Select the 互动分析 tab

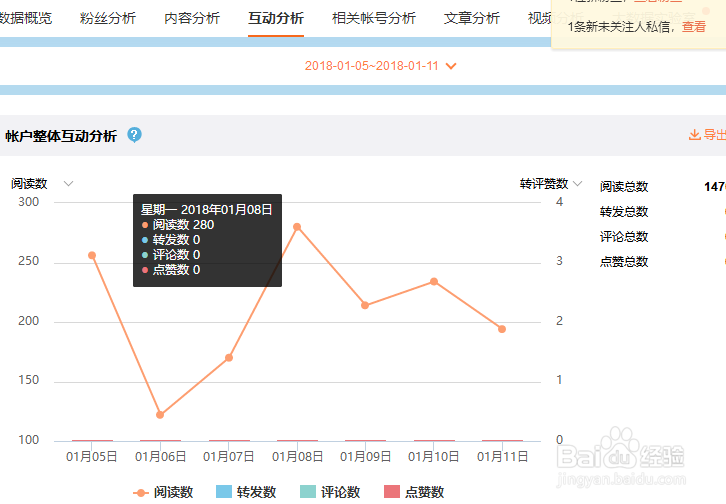(276, 18)
